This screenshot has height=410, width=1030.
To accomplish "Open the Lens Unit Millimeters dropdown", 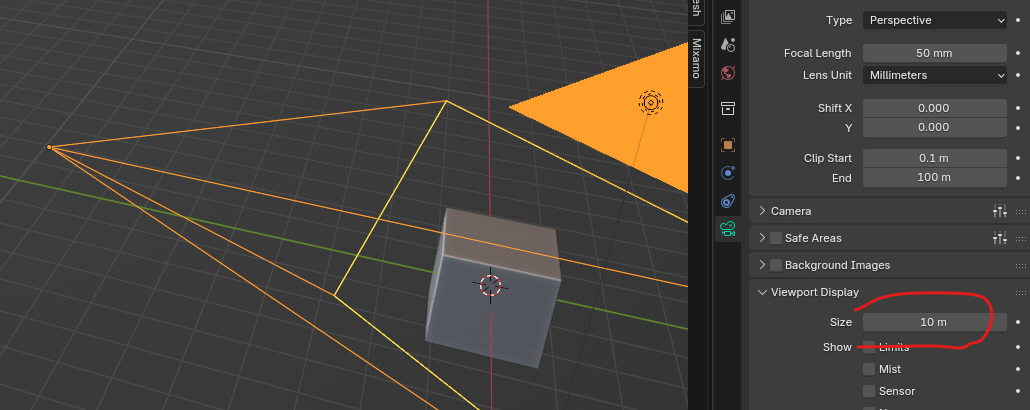I will [935, 76].
